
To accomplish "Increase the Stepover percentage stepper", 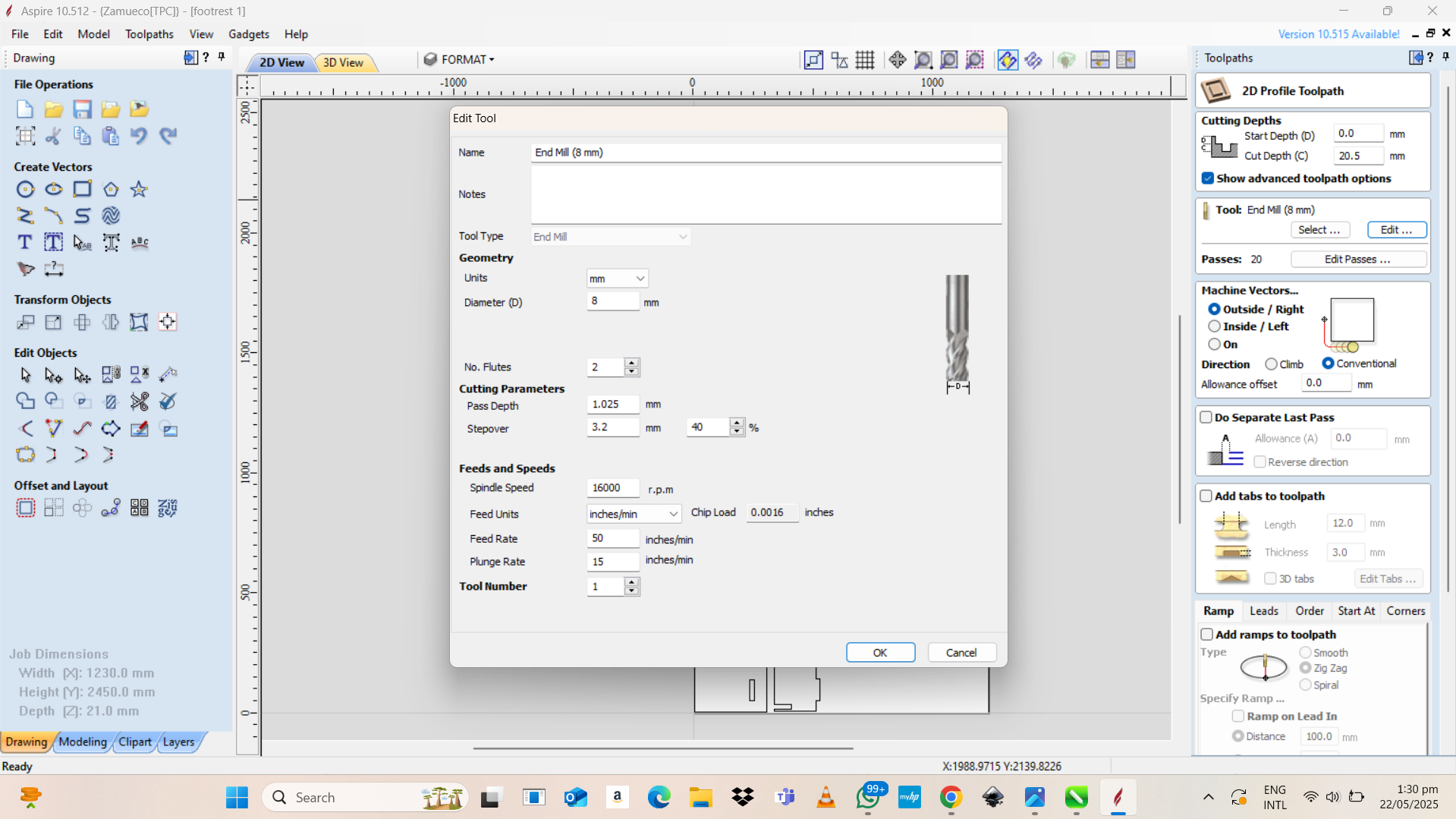I will click(736, 423).
